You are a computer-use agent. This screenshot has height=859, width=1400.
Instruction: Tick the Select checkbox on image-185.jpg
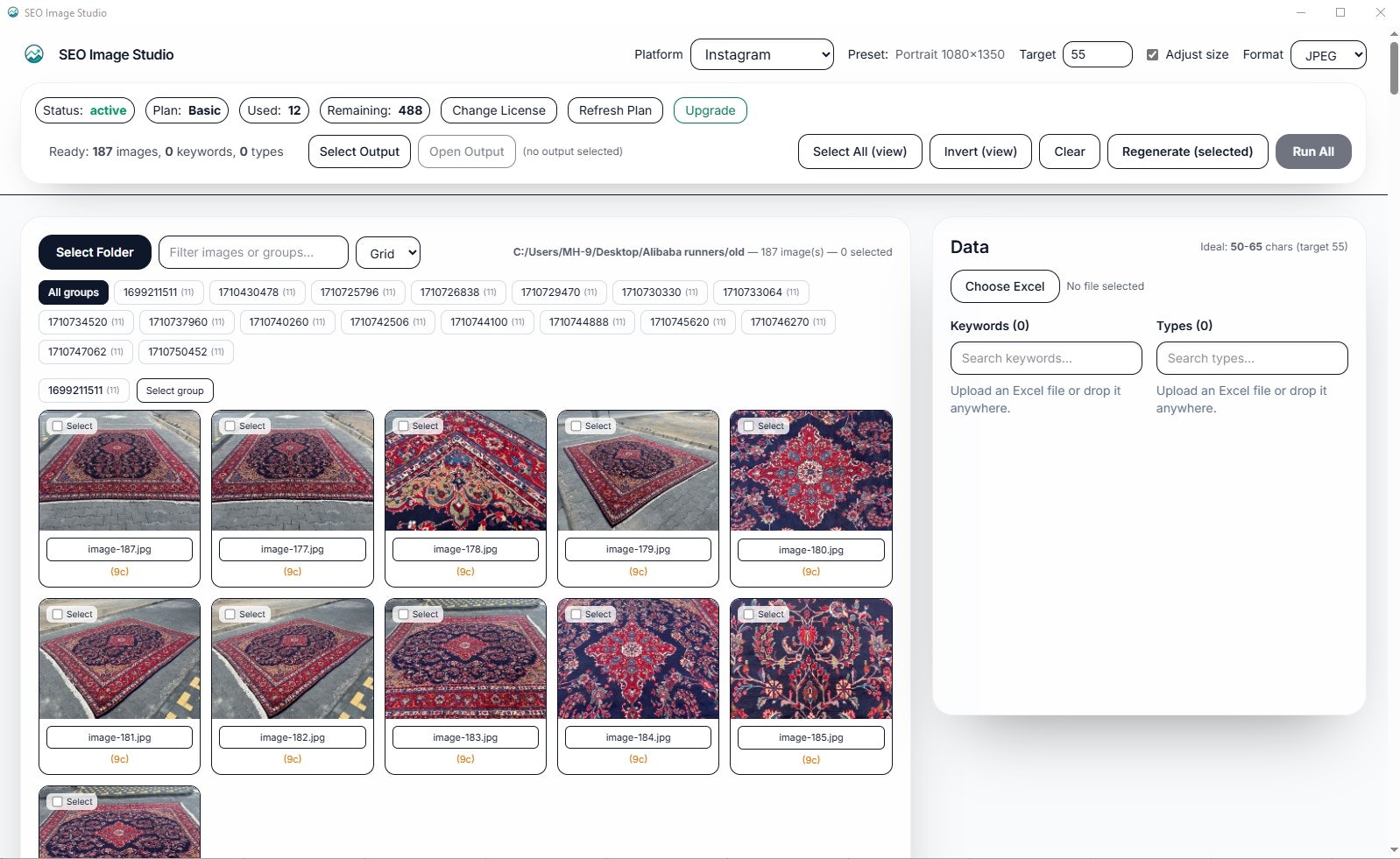tap(749, 615)
